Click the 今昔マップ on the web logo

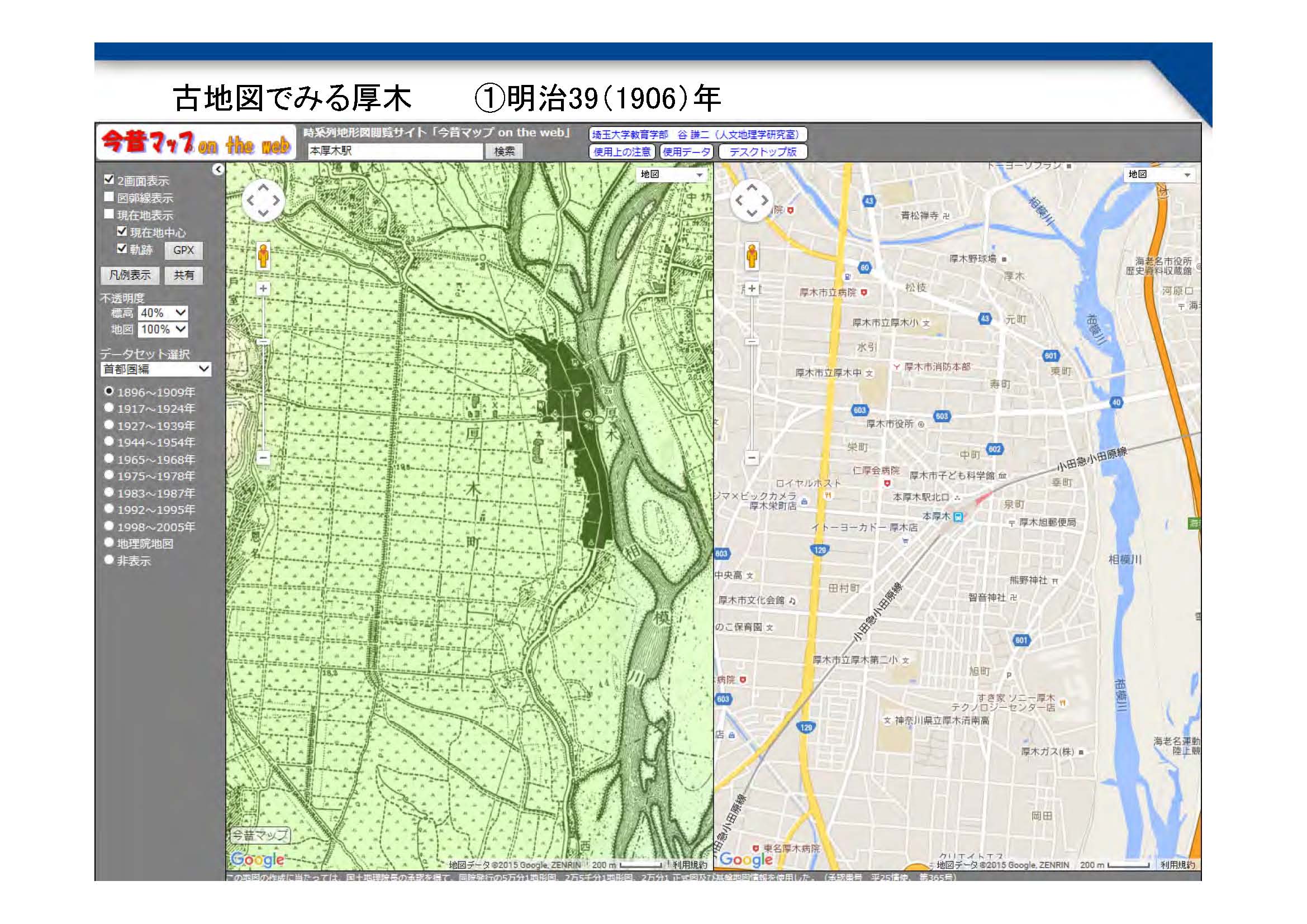click(x=196, y=143)
